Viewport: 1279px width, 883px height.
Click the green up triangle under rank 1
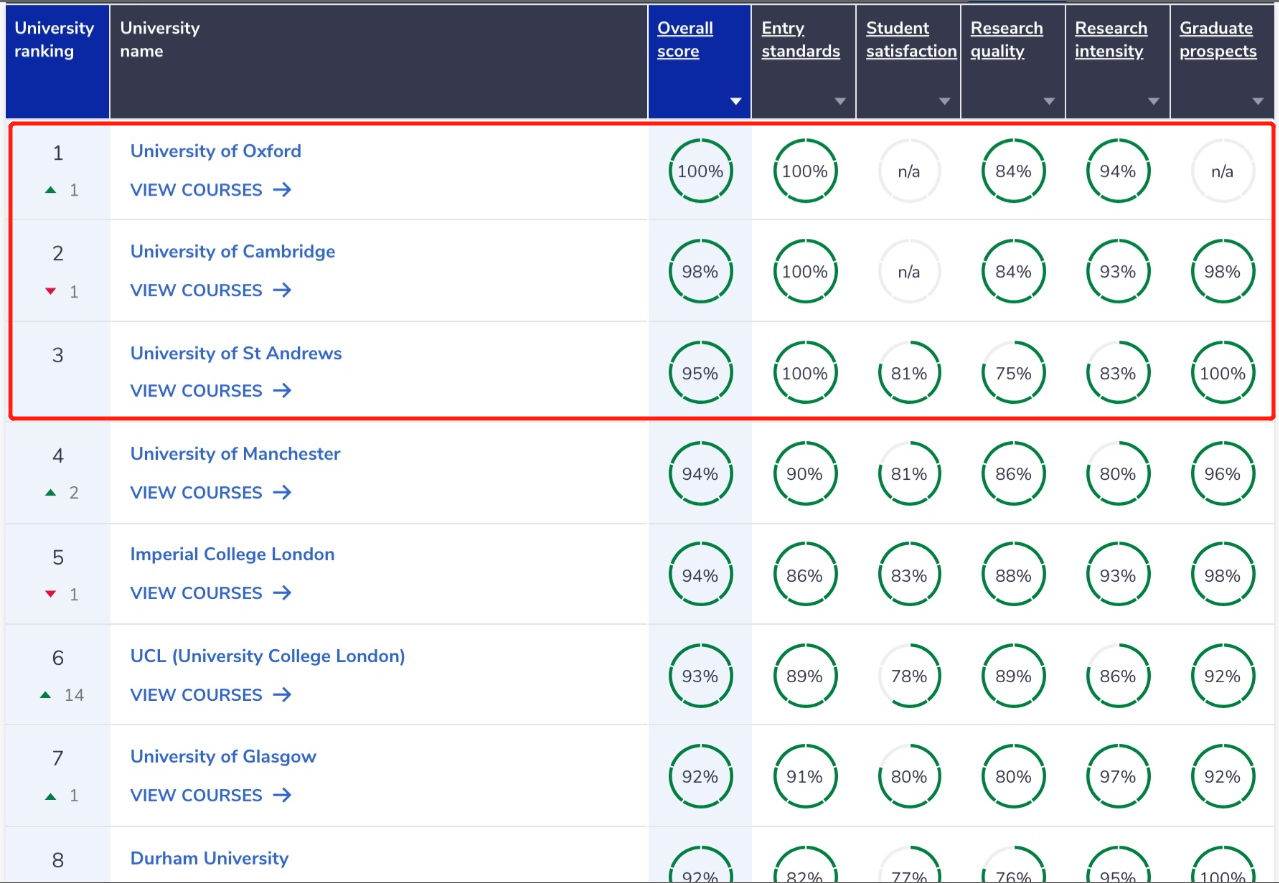50,190
